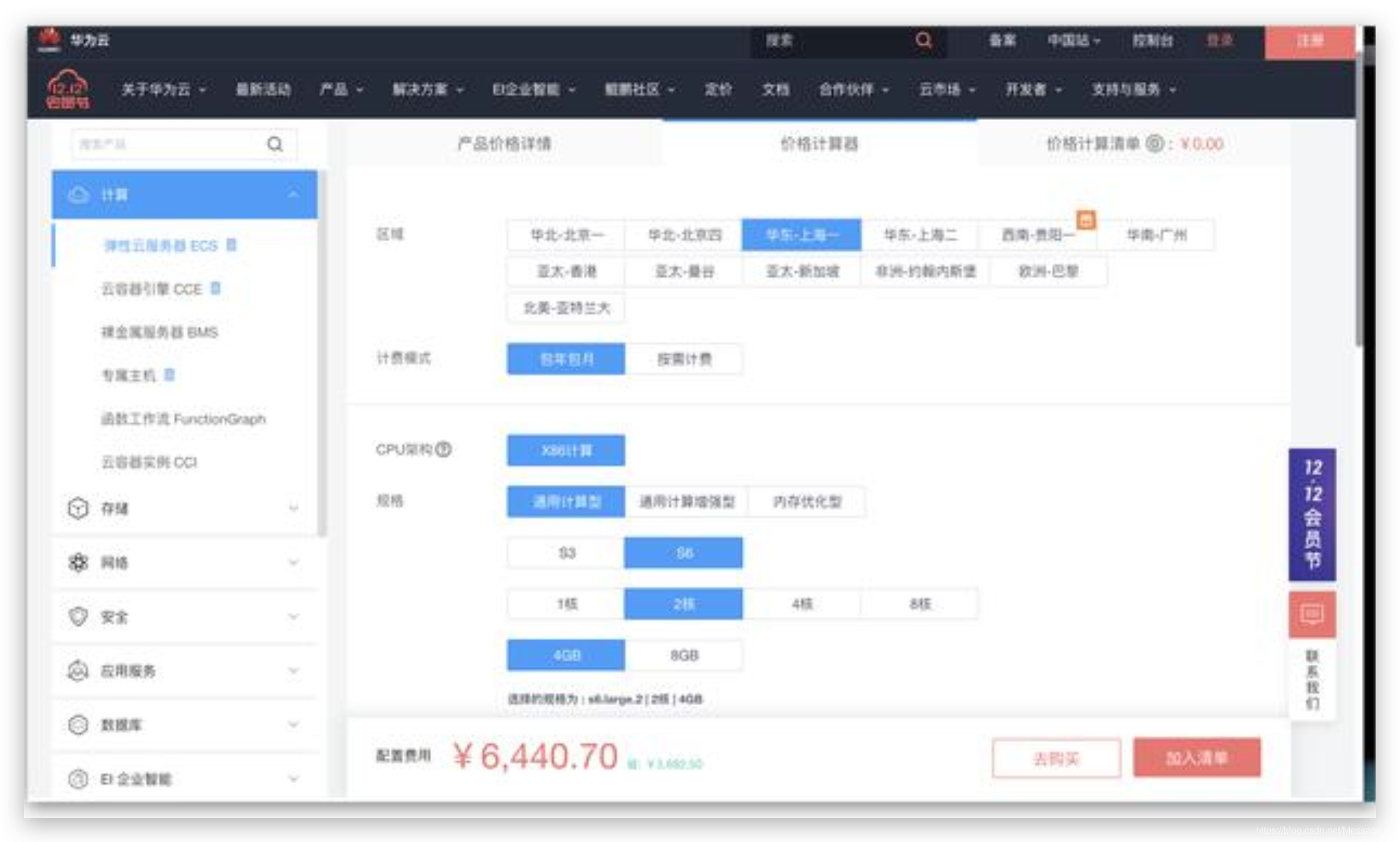Click the document icon beside 弹性云服务器 ECS
Image resolution: width=1400 pixels, height=842 pixels.
coord(232,245)
